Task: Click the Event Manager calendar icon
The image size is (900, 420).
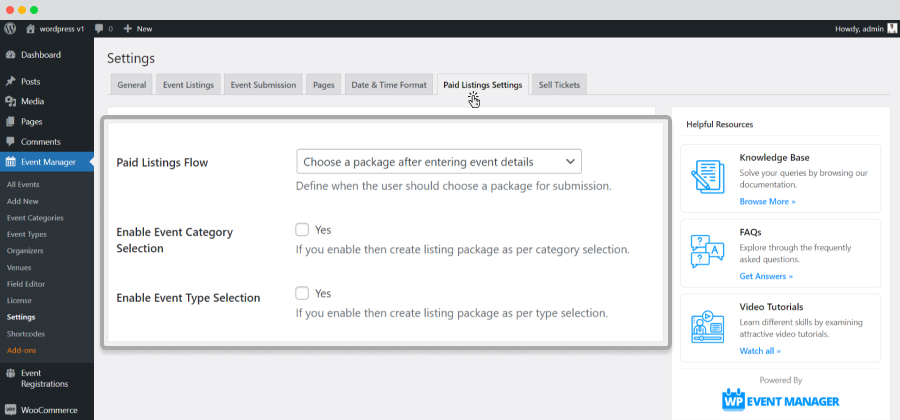Action: (10, 162)
